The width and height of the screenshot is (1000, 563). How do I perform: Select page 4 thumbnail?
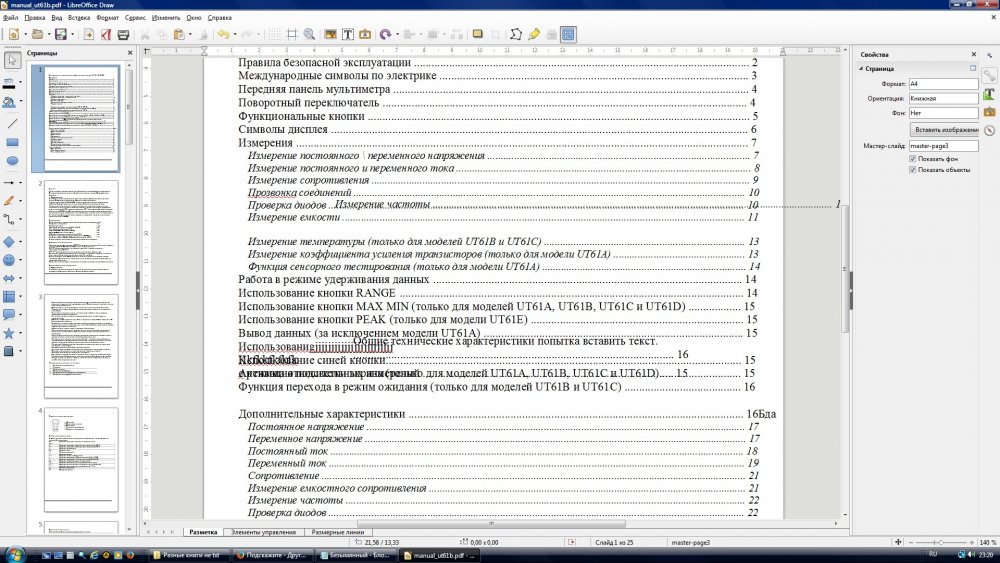81,460
